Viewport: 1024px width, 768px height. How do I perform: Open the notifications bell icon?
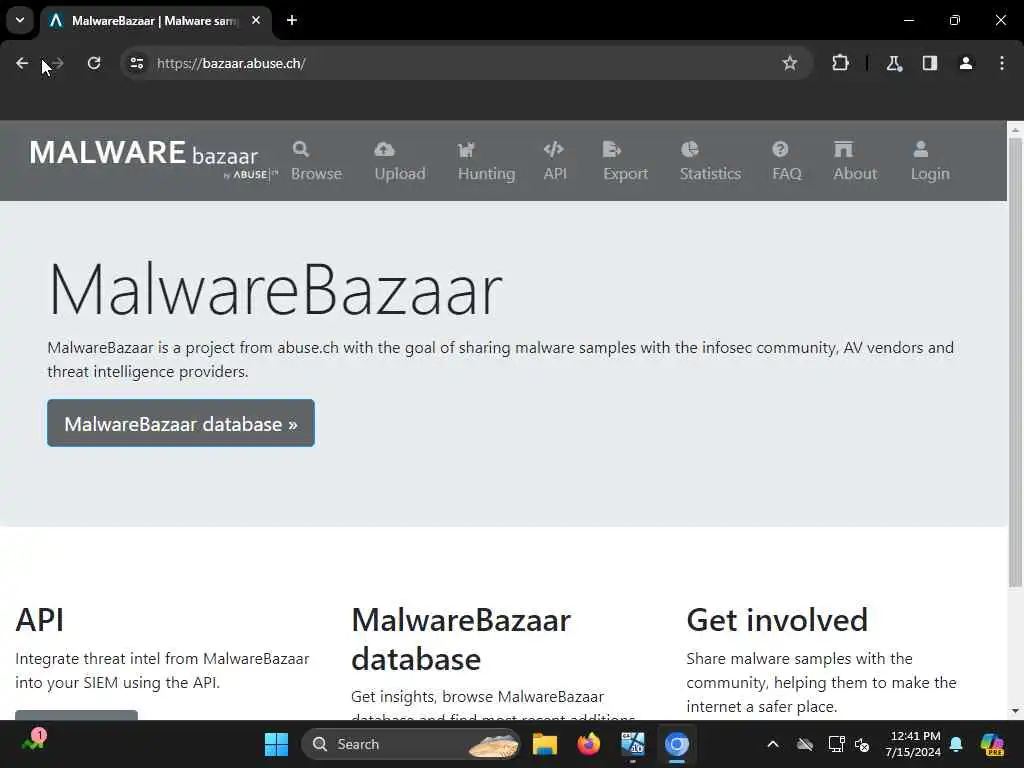coord(956,744)
